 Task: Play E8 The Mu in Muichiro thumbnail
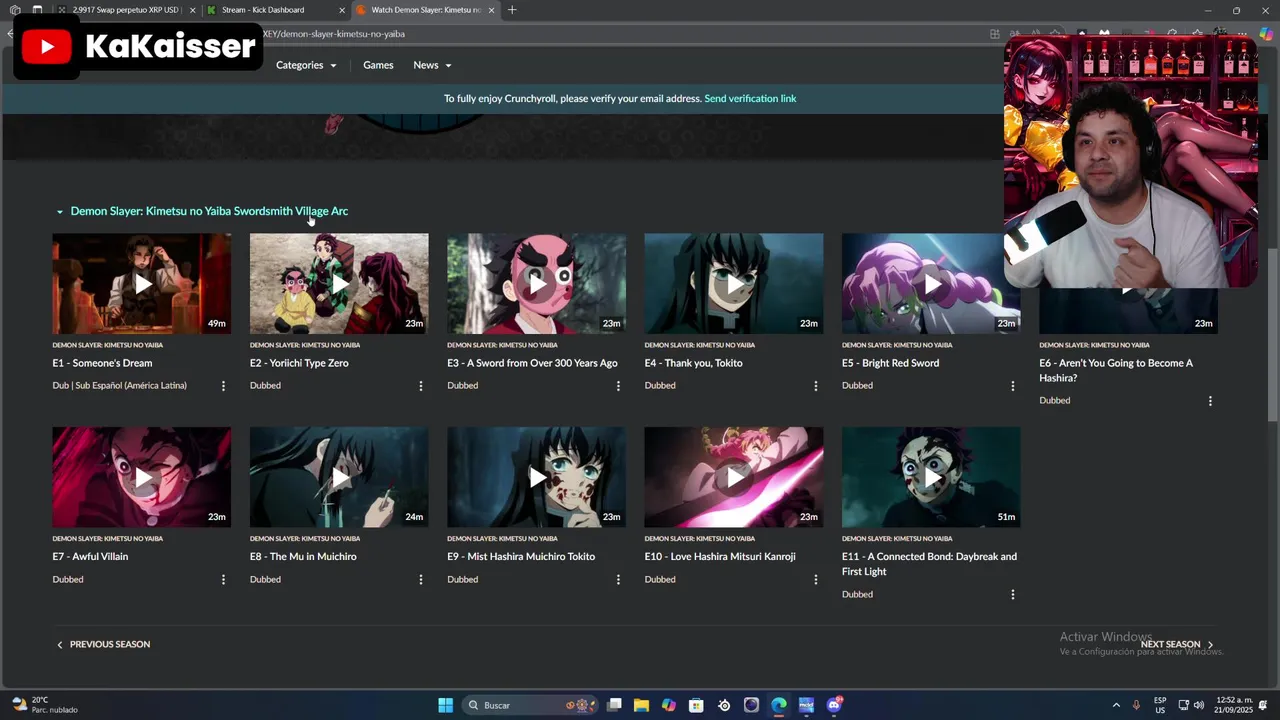(339, 477)
